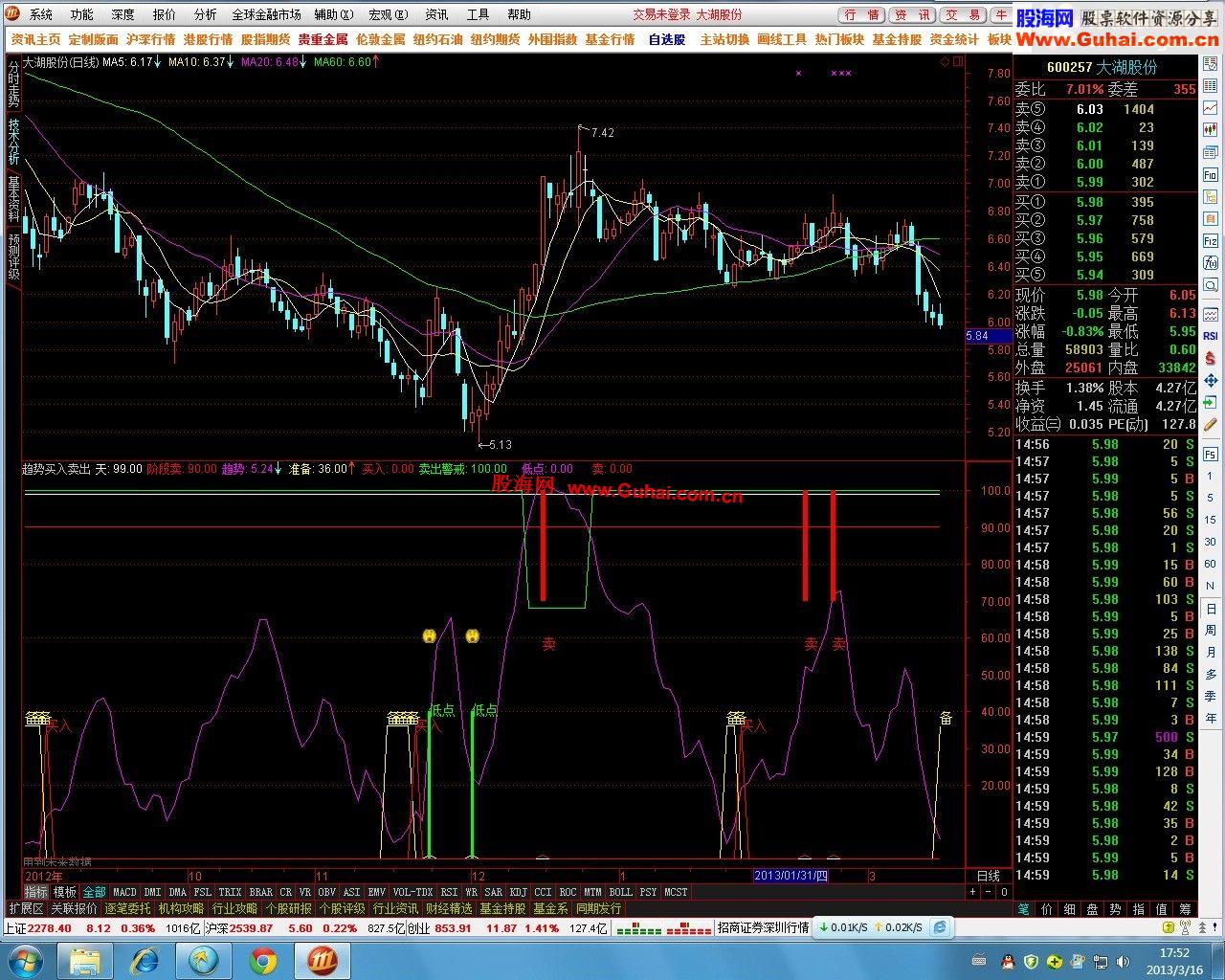Viewport: 1225px width, 980px height.
Task: Switch to the 筹 chip tab
Action: [1184, 909]
